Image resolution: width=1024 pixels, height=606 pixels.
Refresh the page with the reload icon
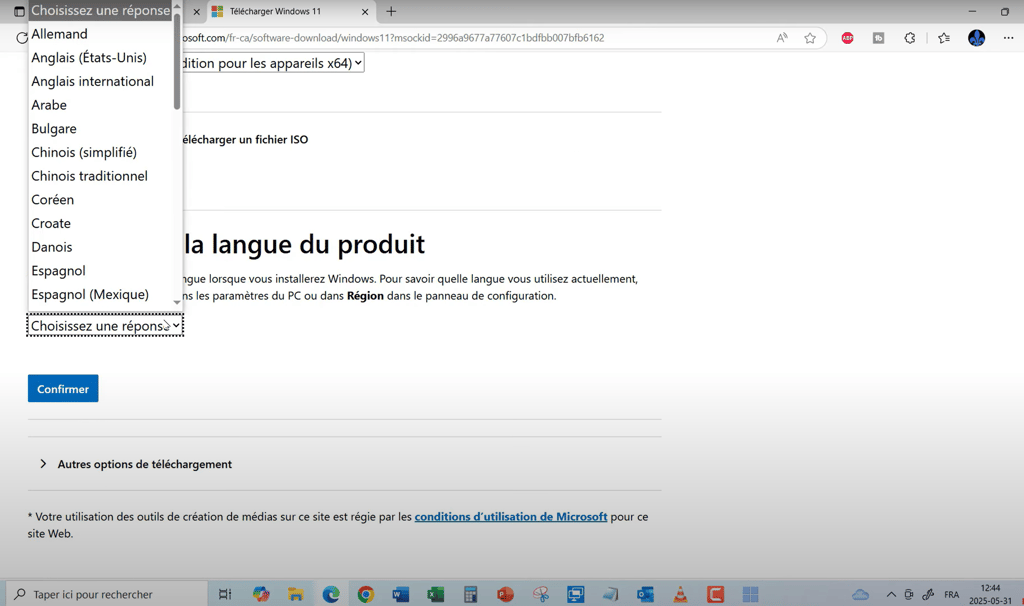tap(22, 38)
